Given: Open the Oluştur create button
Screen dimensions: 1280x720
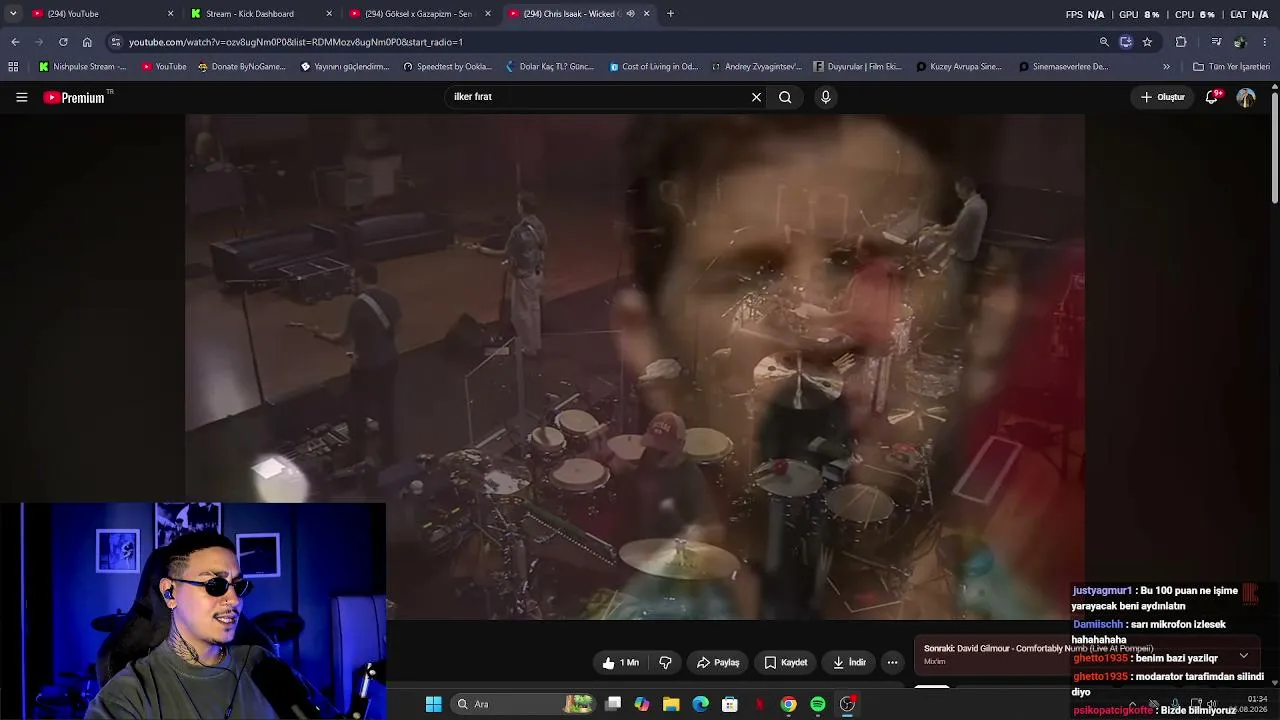Looking at the screenshot, I should pyautogui.click(x=1163, y=97).
